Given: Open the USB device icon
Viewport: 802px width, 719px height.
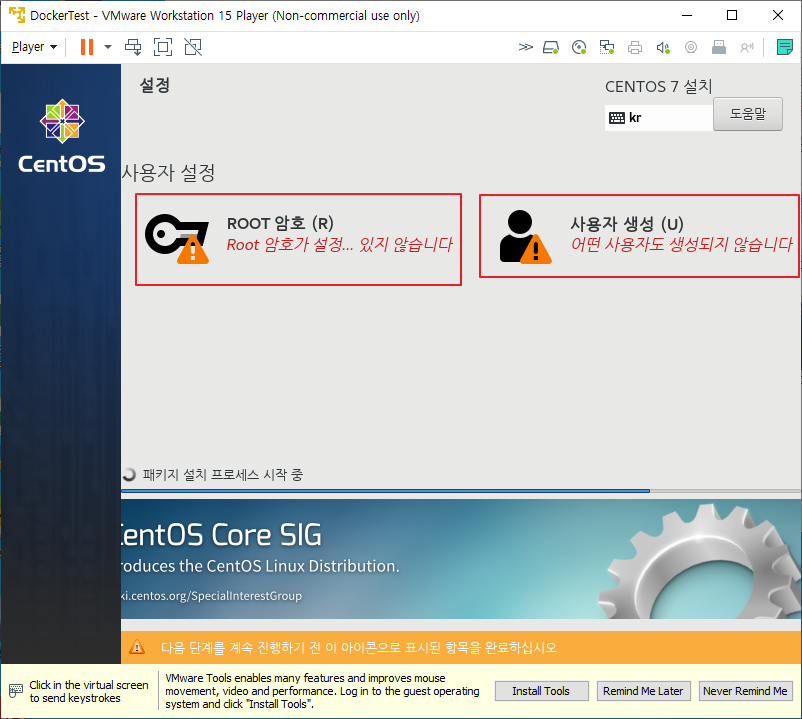Looking at the screenshot, I should tap(719, 48).
